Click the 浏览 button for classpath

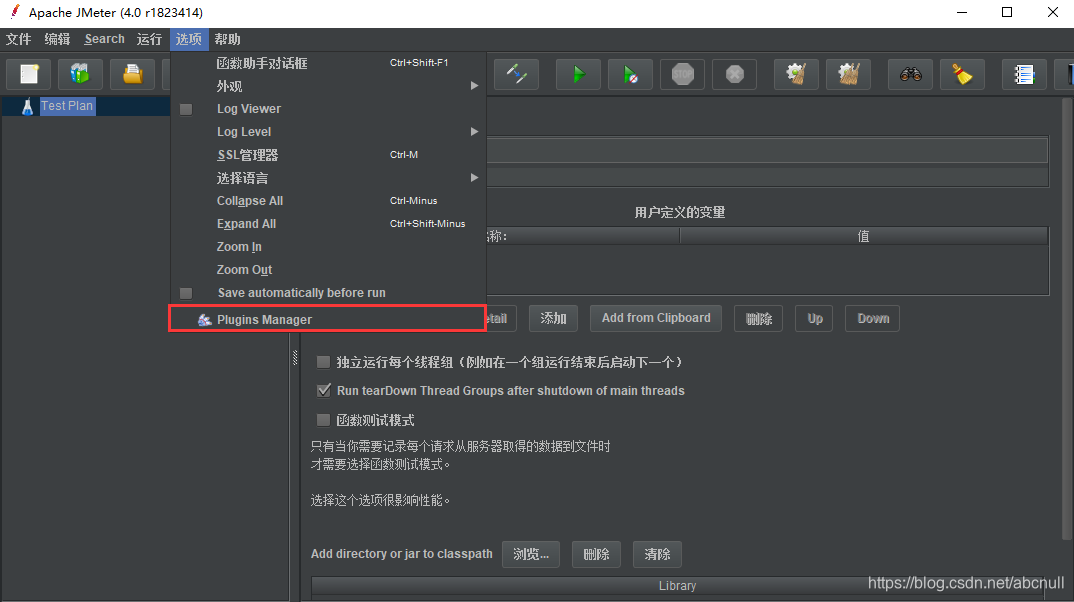pyautogui.click(x=531, y=554)
